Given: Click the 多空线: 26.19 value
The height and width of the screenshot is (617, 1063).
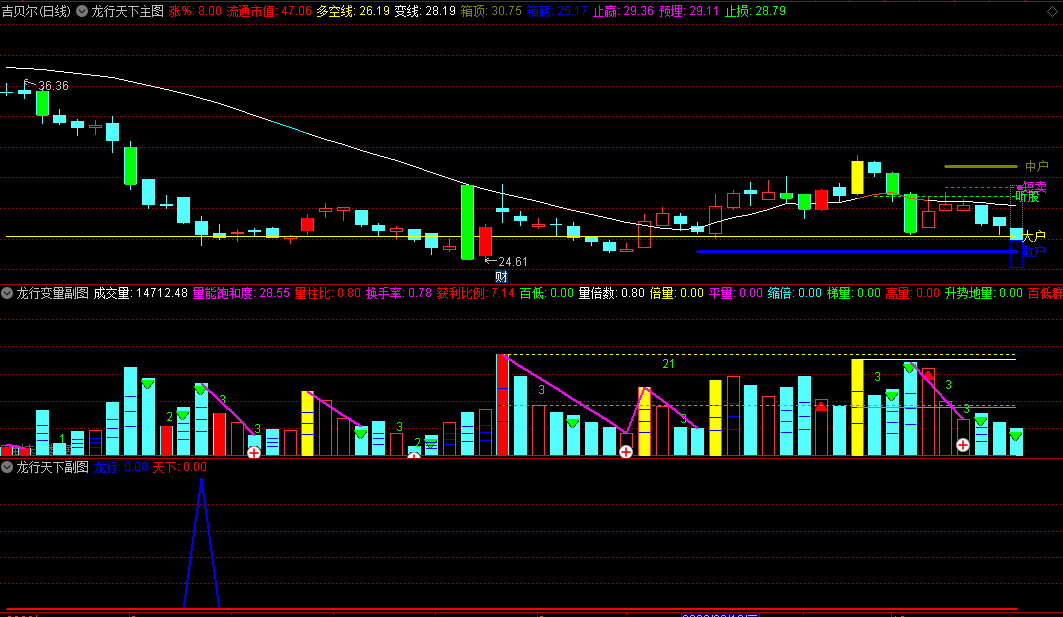Looking at the screenshot, I should click(x=353, y=11).
